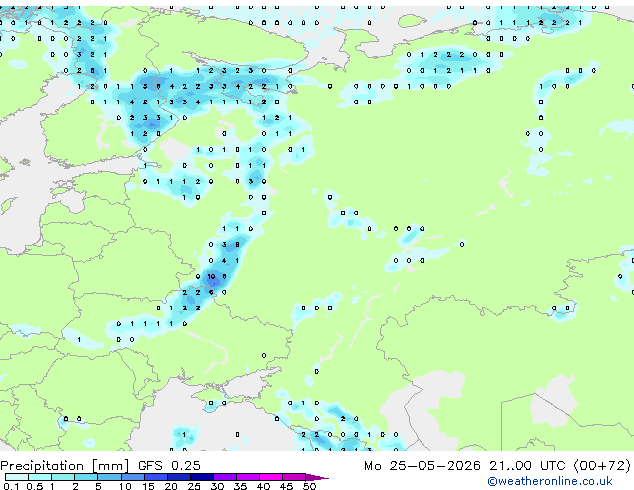634x490 pixels.
Task: Click the "Mo 25-05-2026" date text
Action: [422, 466]
